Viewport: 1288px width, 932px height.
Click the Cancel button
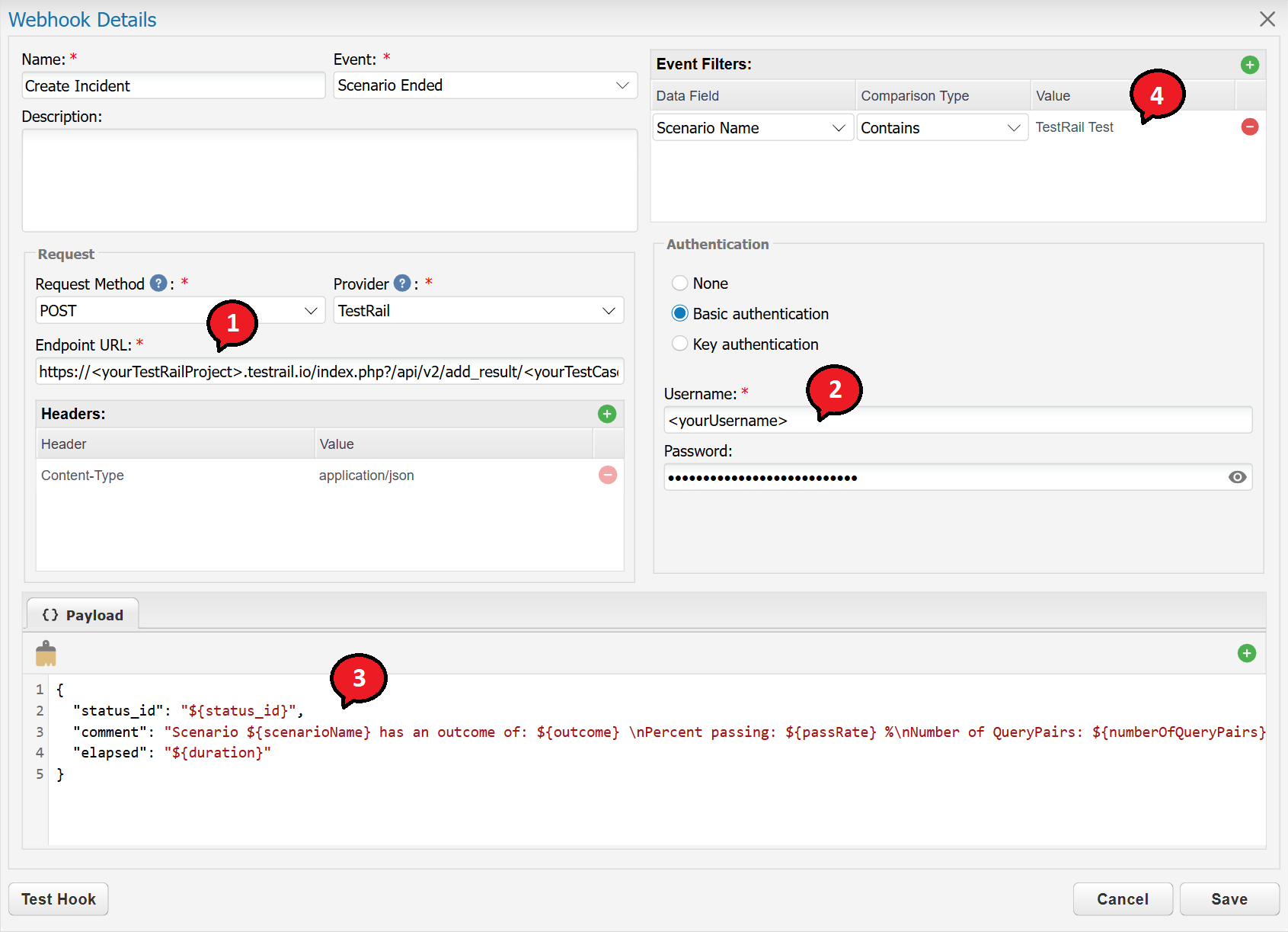click(1123, 899)
